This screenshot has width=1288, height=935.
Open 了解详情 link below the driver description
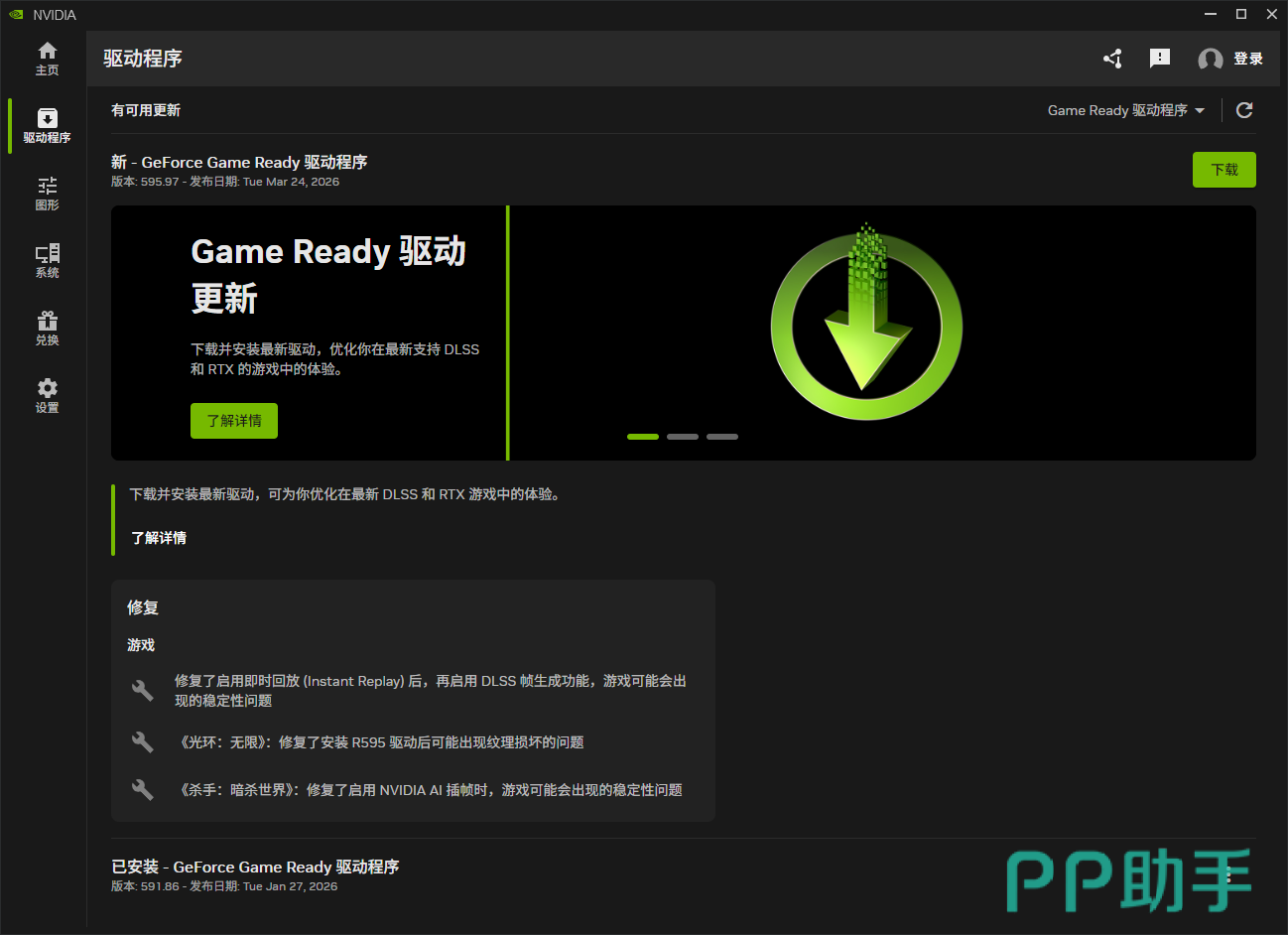tap(159, 538)
